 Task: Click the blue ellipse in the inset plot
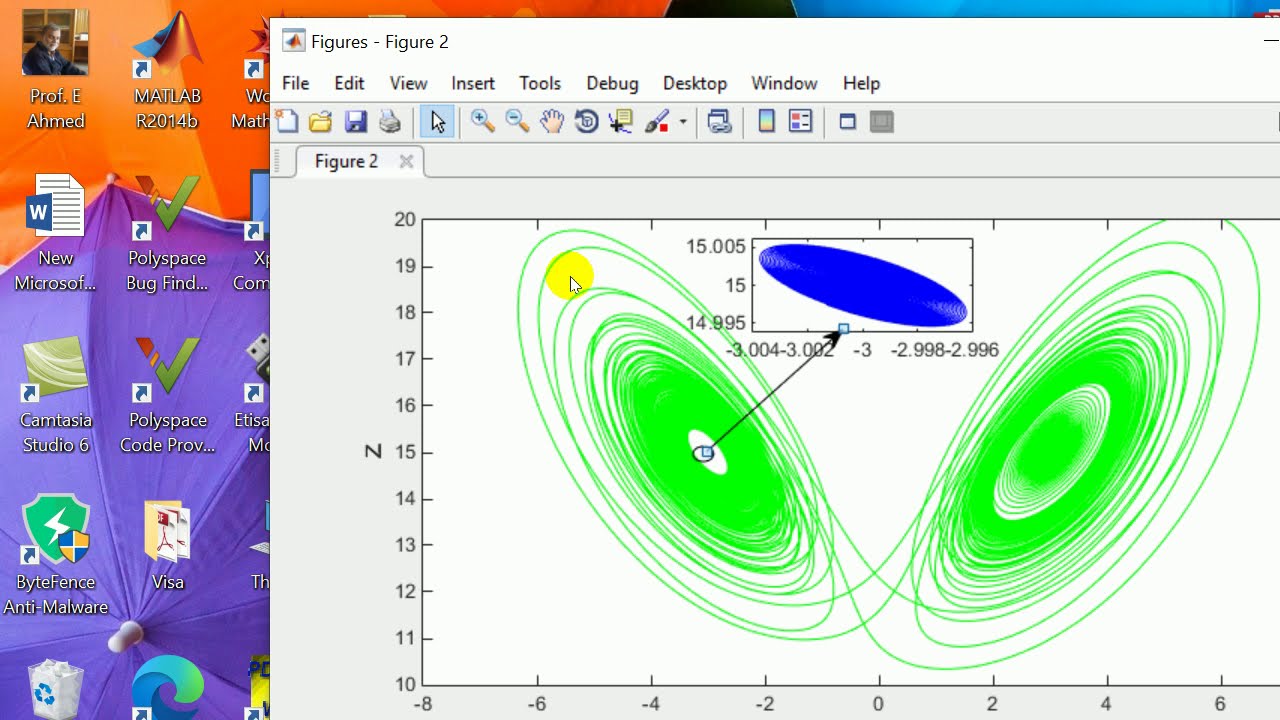coord(864,286)
